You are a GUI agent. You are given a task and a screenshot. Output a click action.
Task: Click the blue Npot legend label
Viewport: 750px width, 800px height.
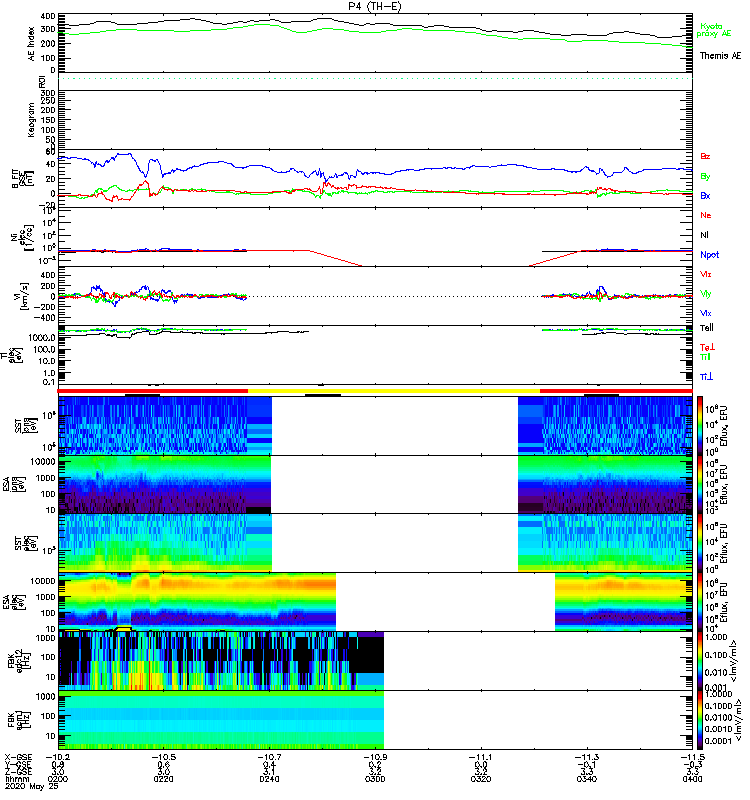point(709,255)
